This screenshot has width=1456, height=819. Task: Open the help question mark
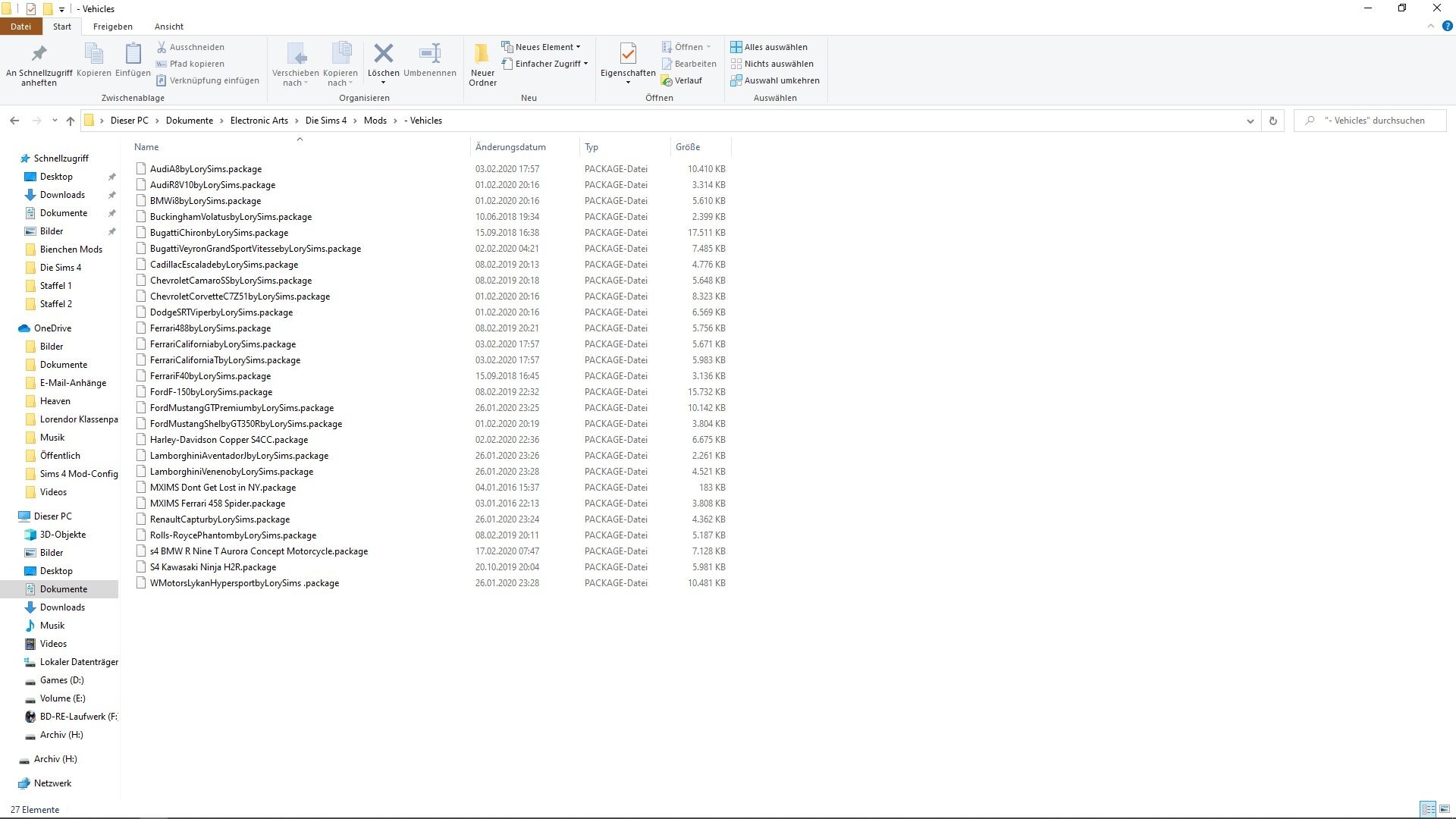coord(1447,26)
